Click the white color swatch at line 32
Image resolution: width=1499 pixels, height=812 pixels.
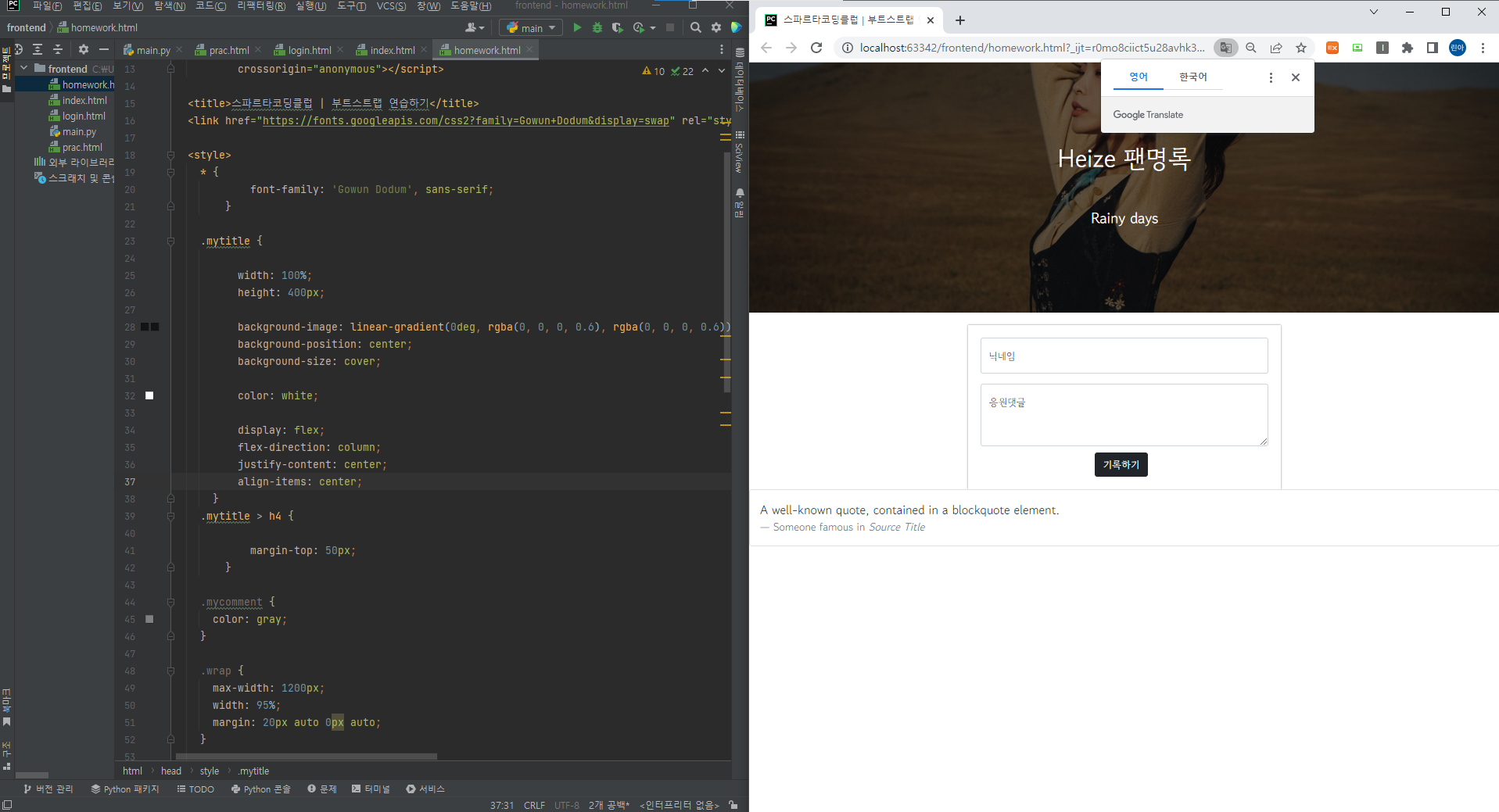coord(149,395)
